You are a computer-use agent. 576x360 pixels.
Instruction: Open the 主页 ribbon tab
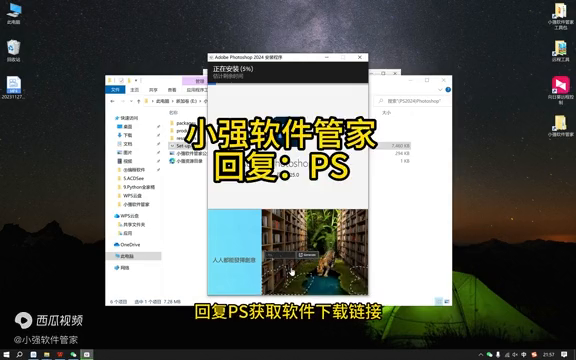click(135, 90)
